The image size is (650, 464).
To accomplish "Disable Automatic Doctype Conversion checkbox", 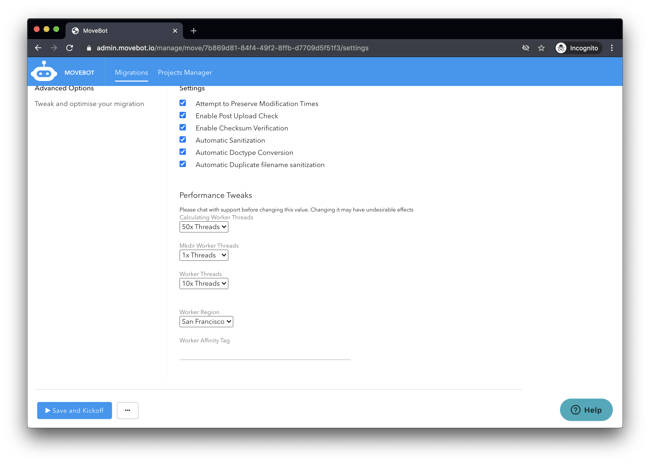I will [x=183, y=152].
